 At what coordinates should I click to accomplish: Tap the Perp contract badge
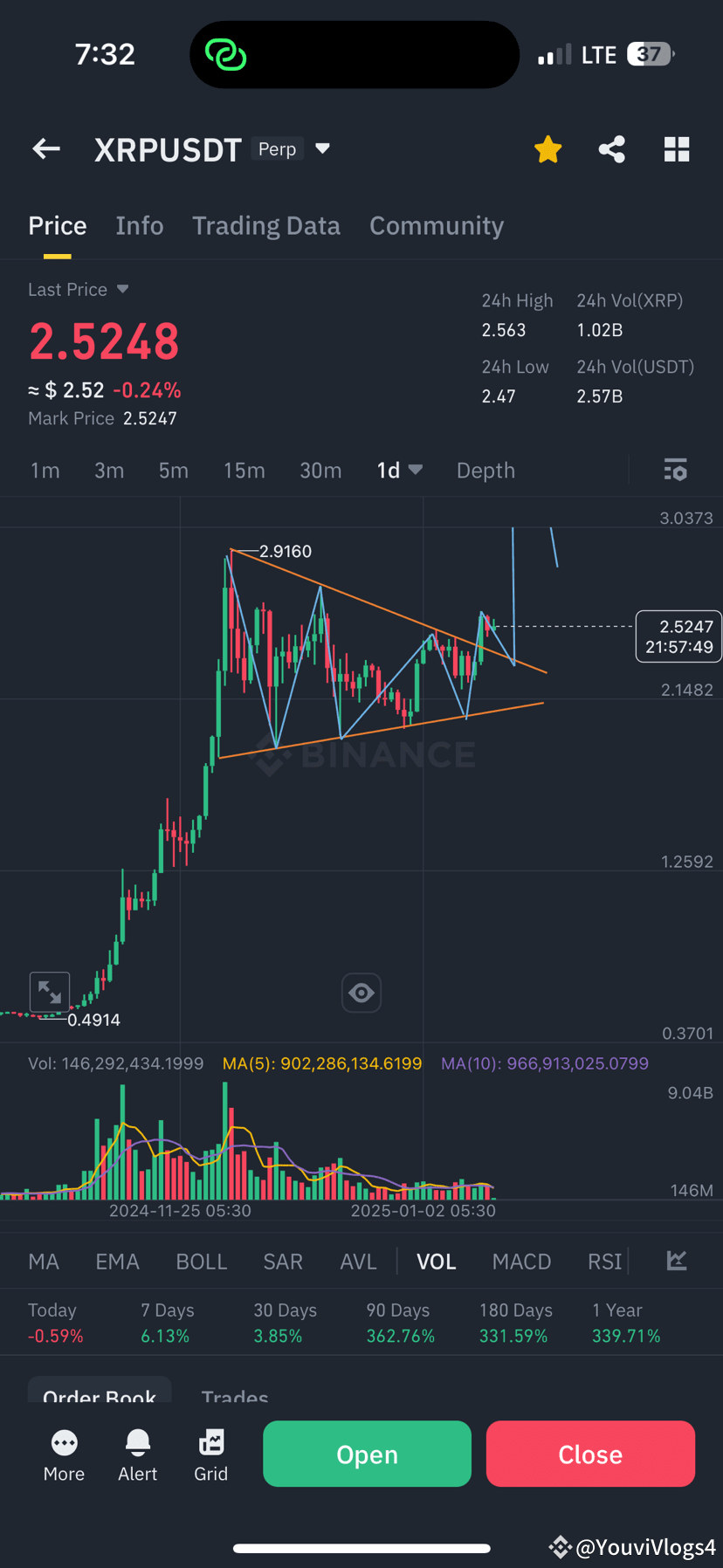[277, 149]
